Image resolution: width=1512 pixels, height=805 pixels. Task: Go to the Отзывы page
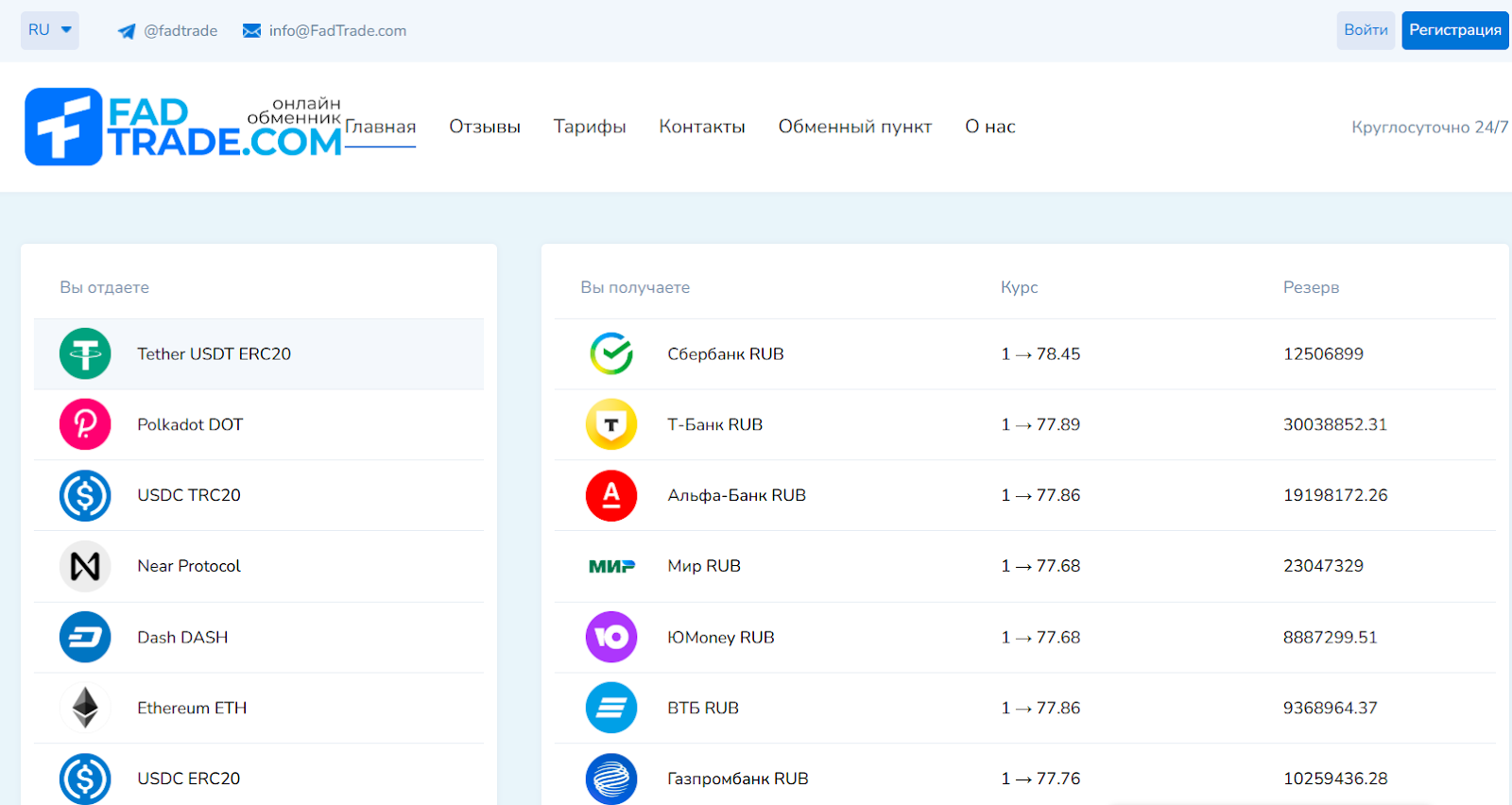(x=485, y=127)
